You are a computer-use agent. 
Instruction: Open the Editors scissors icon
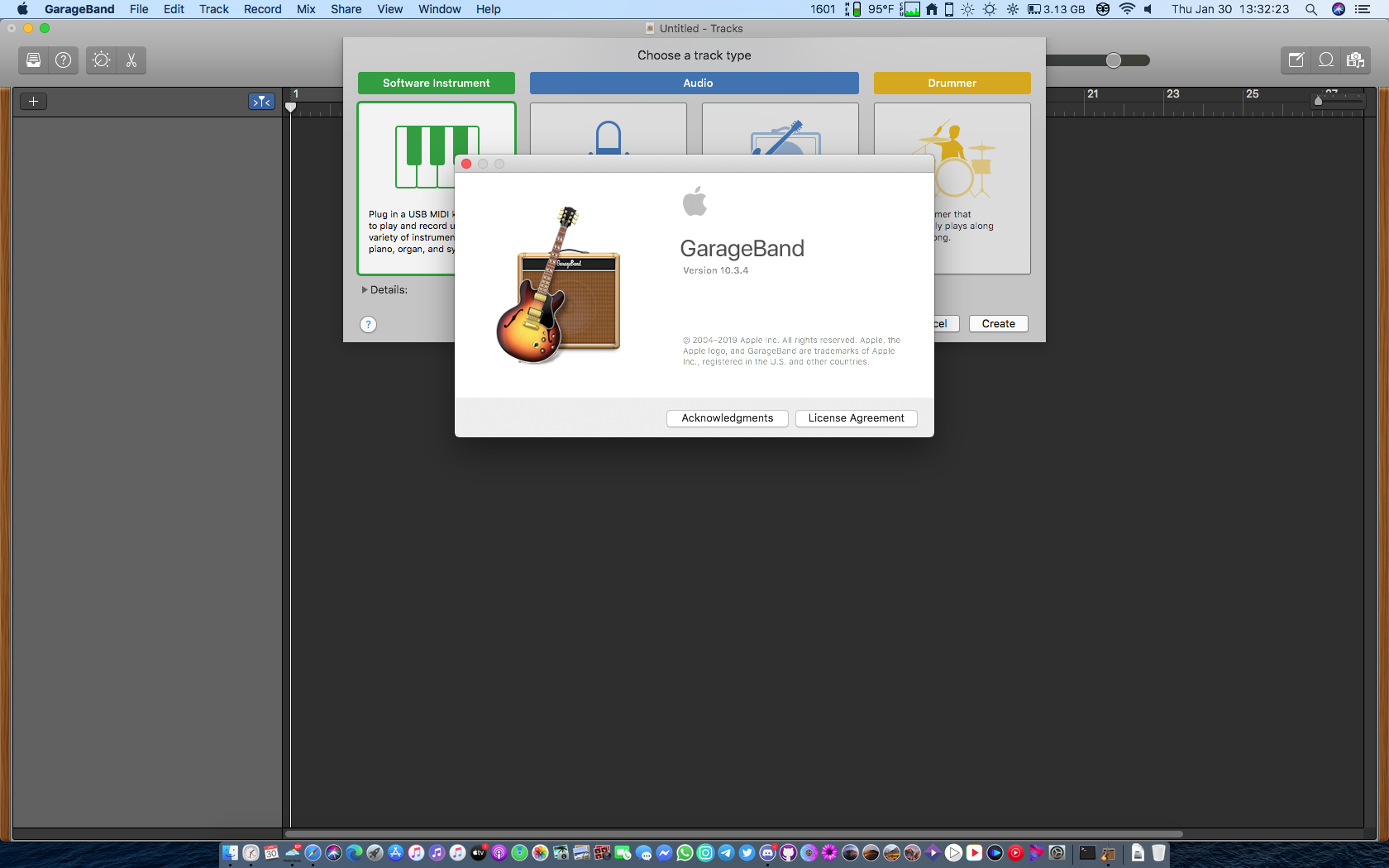(131, 60)
